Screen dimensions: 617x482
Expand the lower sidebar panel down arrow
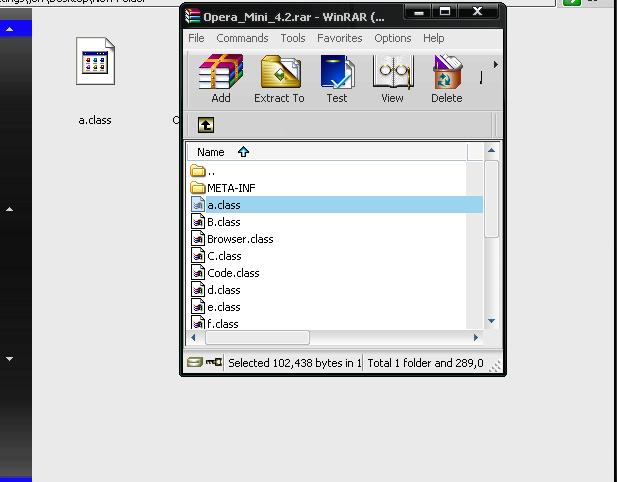pyautogui.click(x=9, y=358)
